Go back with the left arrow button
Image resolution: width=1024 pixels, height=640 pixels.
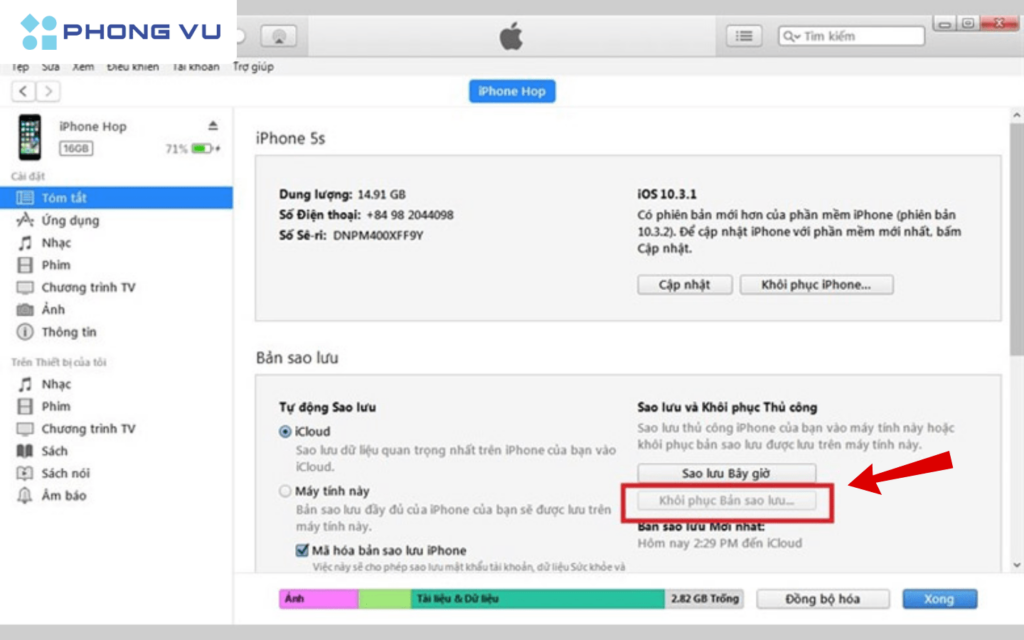23,91
